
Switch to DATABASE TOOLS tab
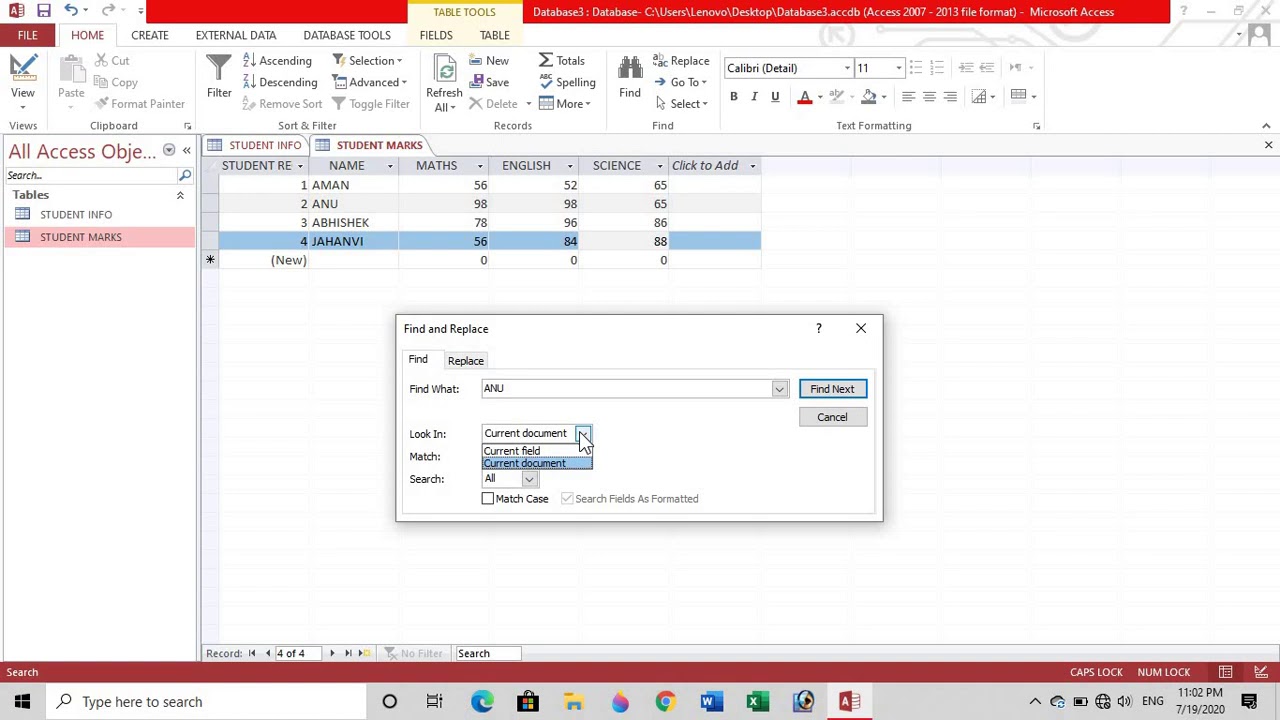pos(347,35)
